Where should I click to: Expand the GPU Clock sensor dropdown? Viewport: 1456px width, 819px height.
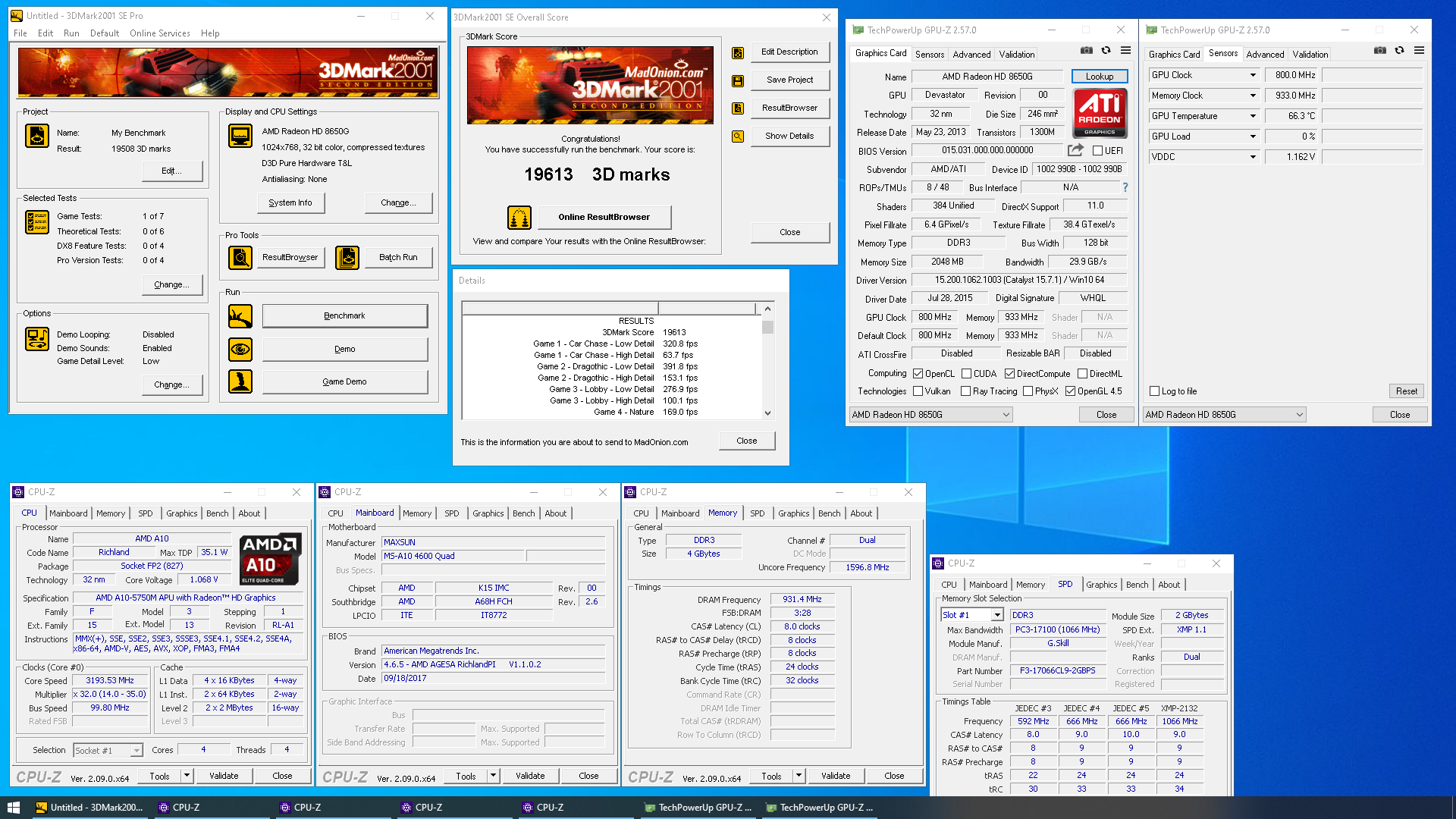pyautogui.click(x=1253, y=75)
